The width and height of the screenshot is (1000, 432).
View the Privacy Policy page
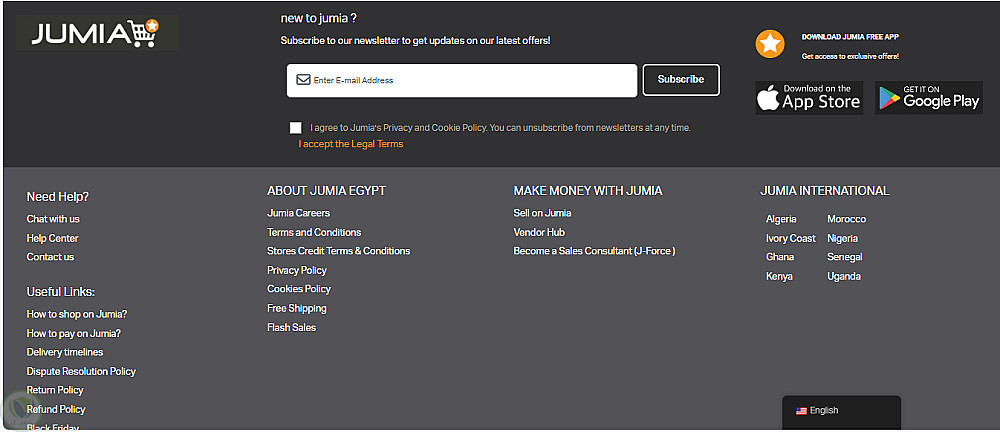coord(297,270)
